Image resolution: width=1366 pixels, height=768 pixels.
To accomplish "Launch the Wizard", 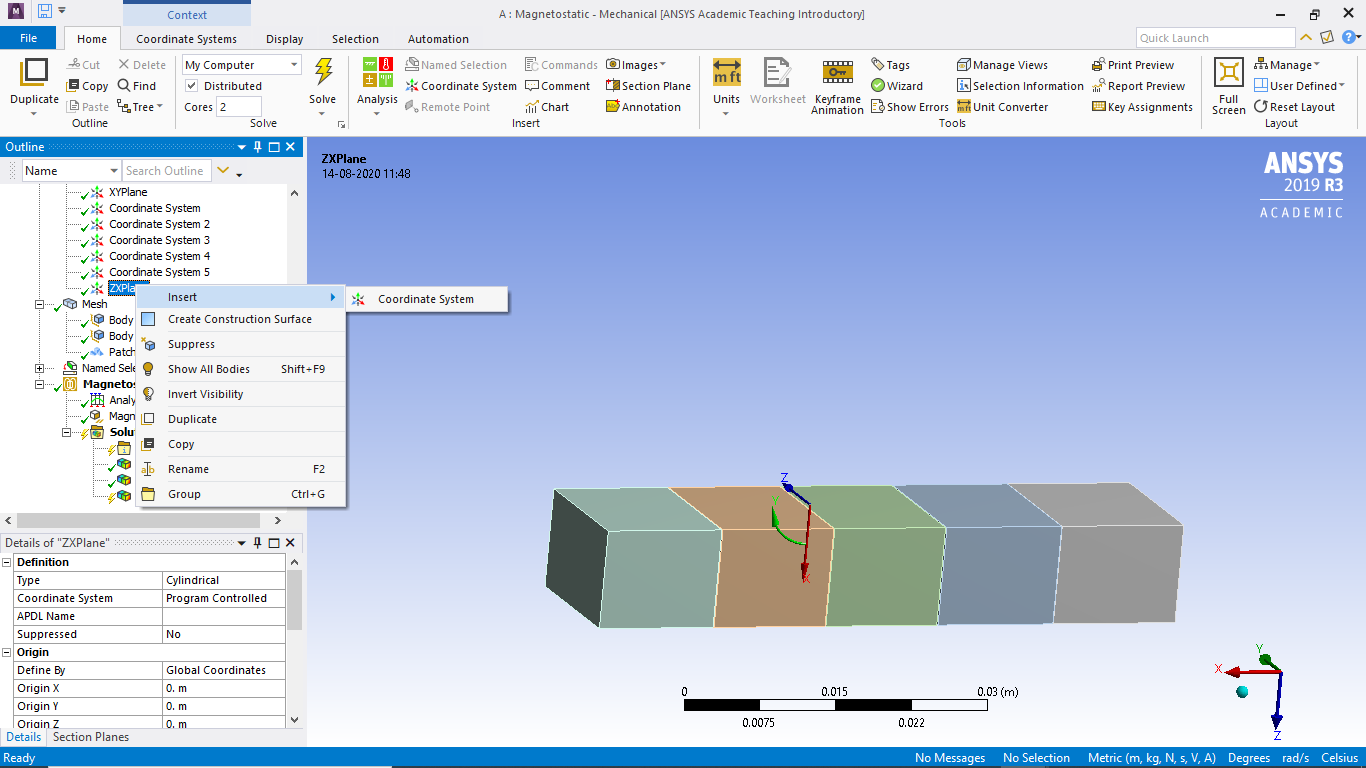I will pyautogui.click(x=896, y=86).
